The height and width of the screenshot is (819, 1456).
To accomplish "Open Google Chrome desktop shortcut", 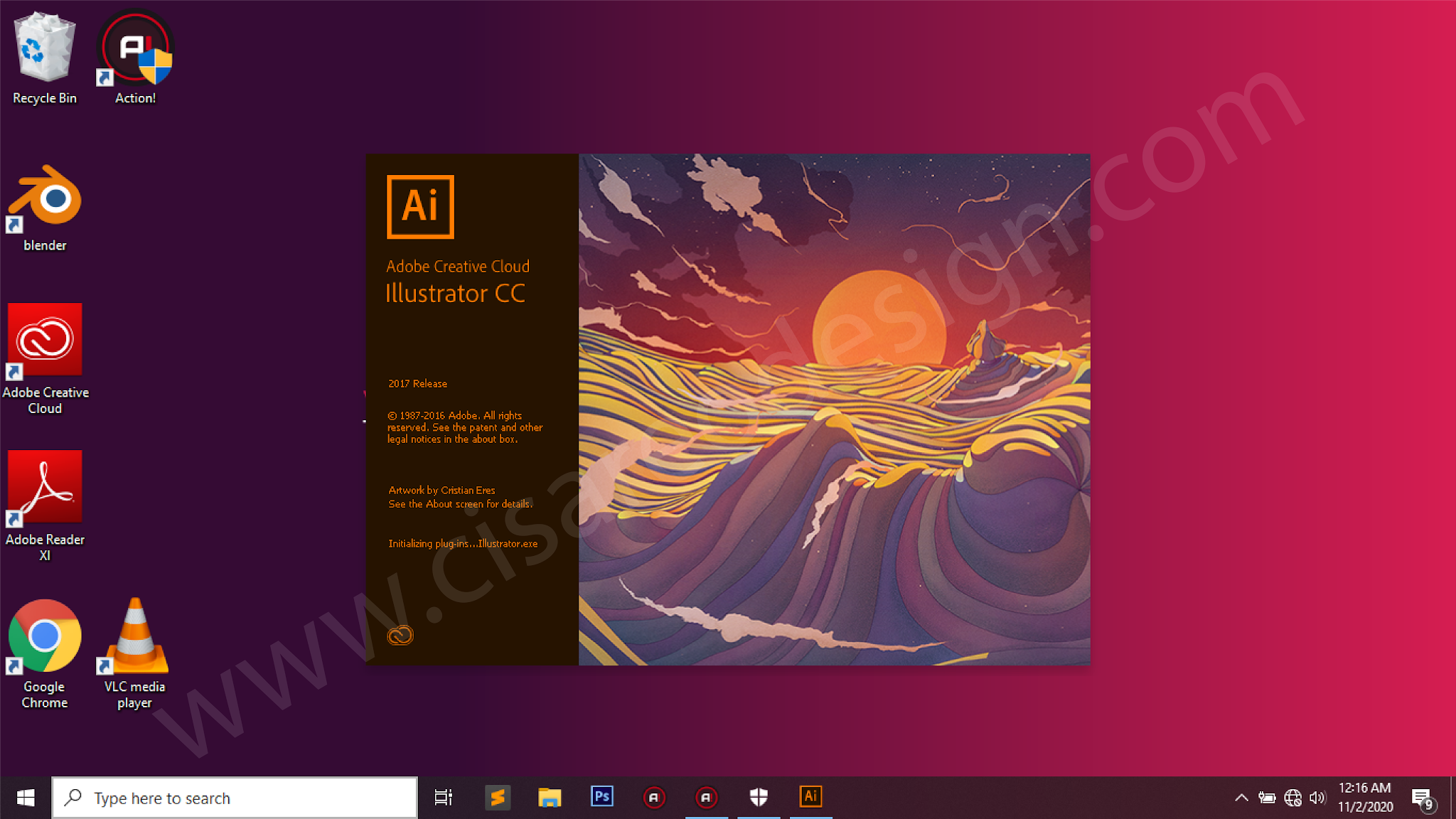I will [x=45, y=636].
